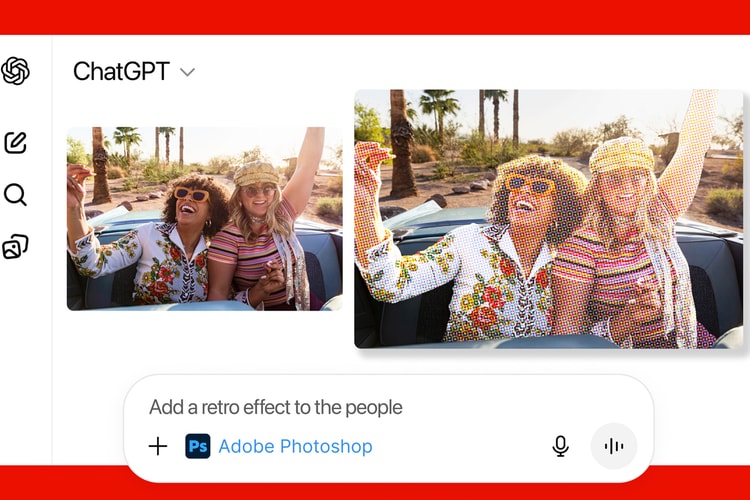Click the ChatGPT title text
This screenshot has height=500, width=750.
[121, 71]
